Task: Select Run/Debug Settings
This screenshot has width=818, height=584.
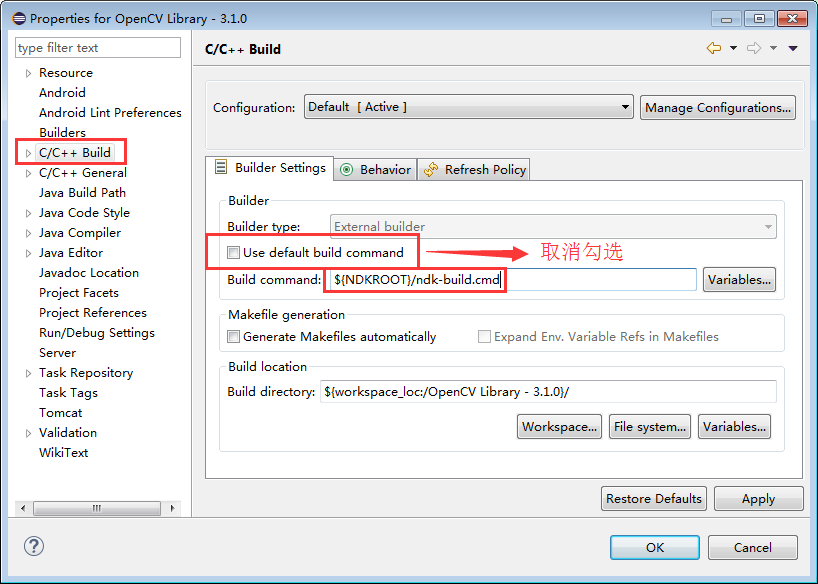Action: pyautogui.click(x=97, y=333)
